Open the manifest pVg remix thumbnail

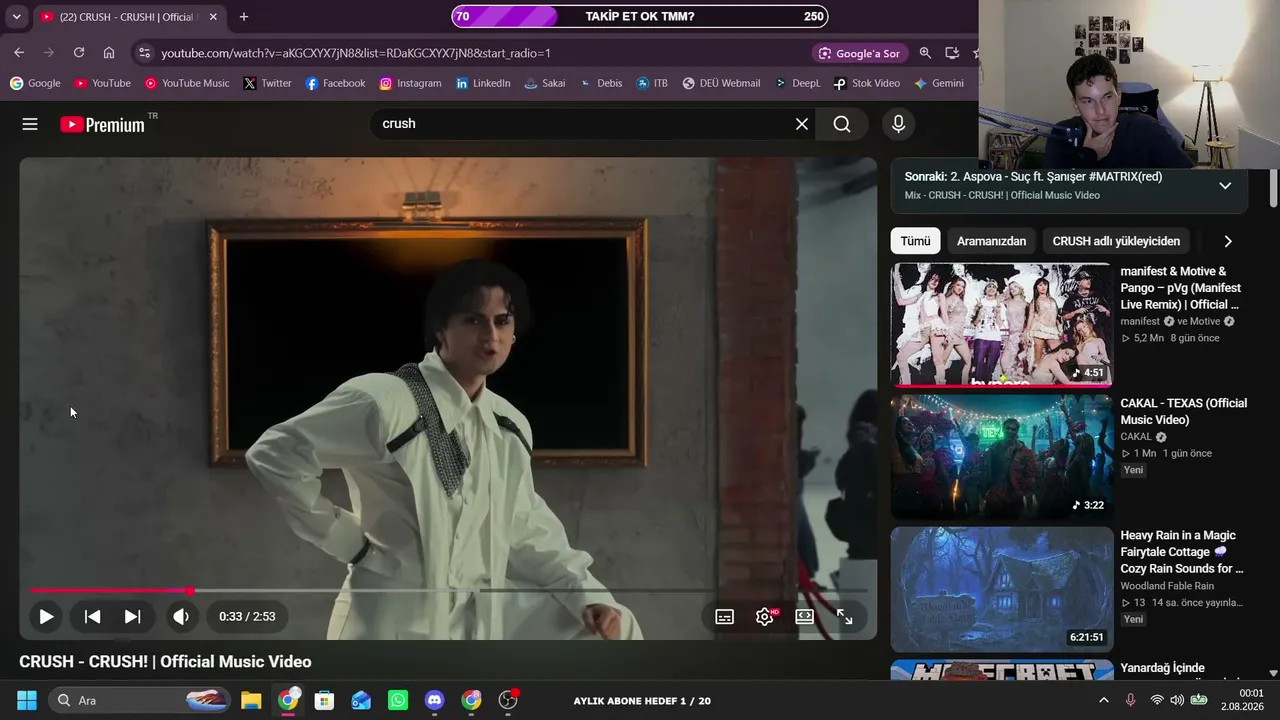pyautogui.click(x=1001, y=325)
